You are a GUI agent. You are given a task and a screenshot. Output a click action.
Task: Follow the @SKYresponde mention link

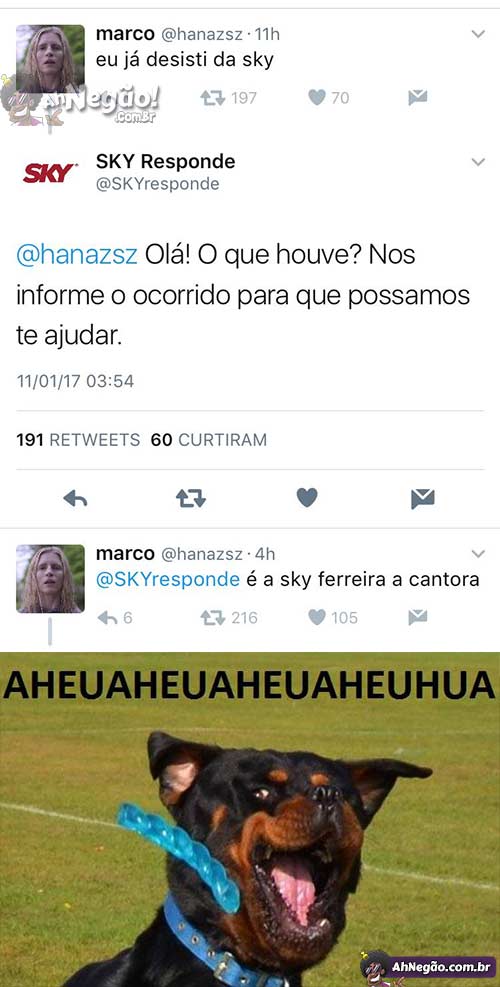click(x=168, y=579)
